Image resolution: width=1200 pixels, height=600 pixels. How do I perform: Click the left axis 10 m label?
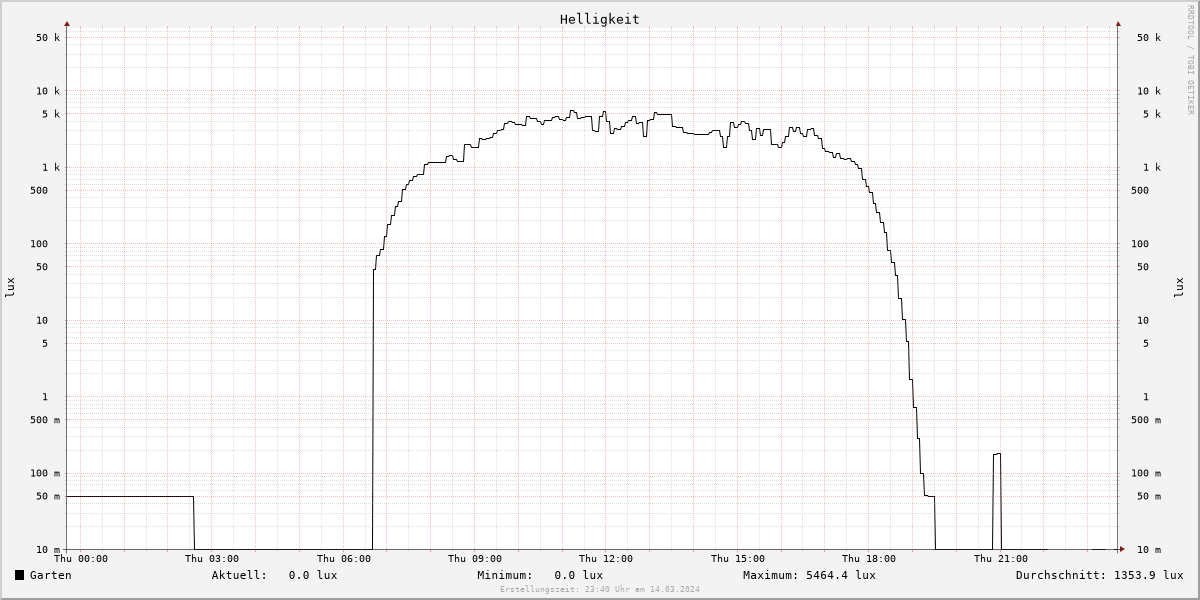(48, 550)
